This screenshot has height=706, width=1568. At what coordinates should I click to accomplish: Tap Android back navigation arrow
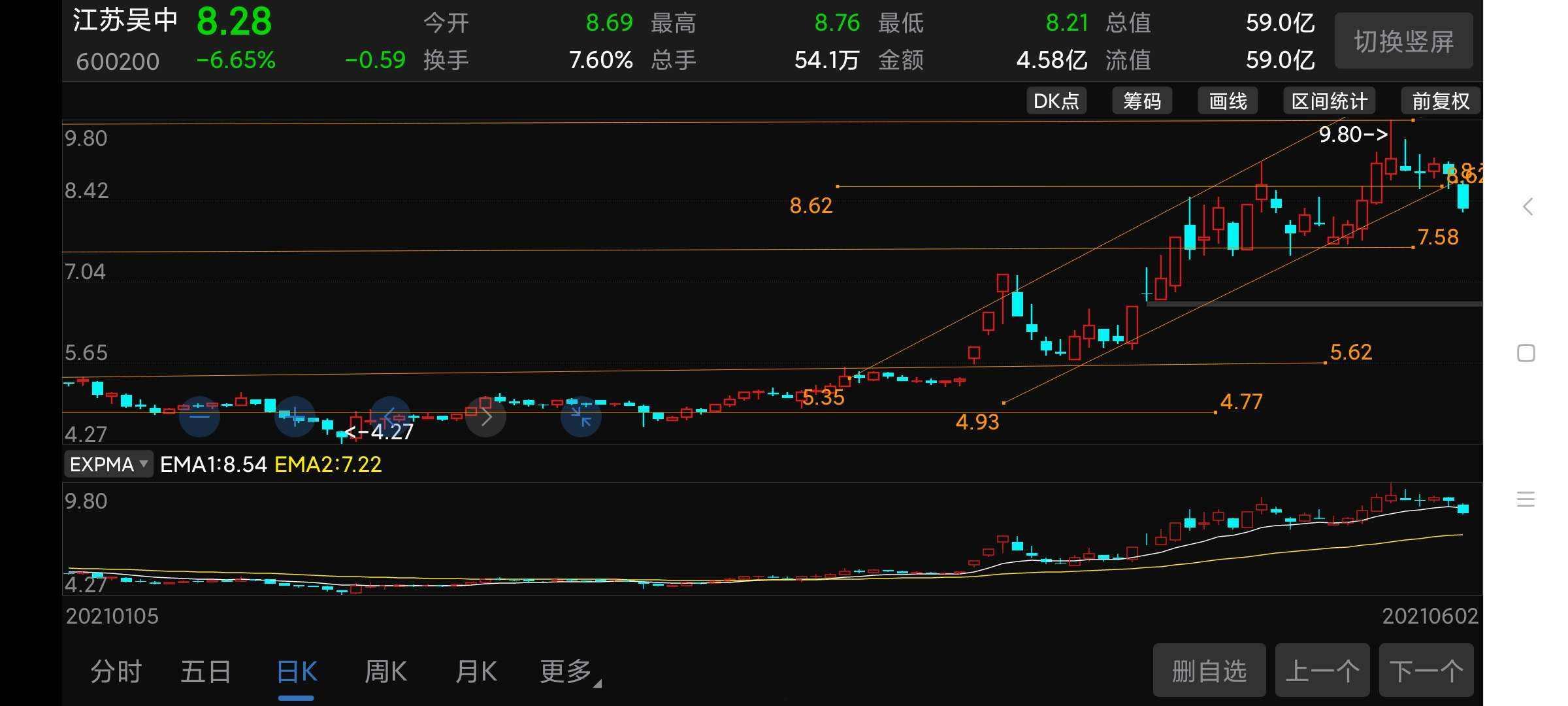click(1527, 207)
